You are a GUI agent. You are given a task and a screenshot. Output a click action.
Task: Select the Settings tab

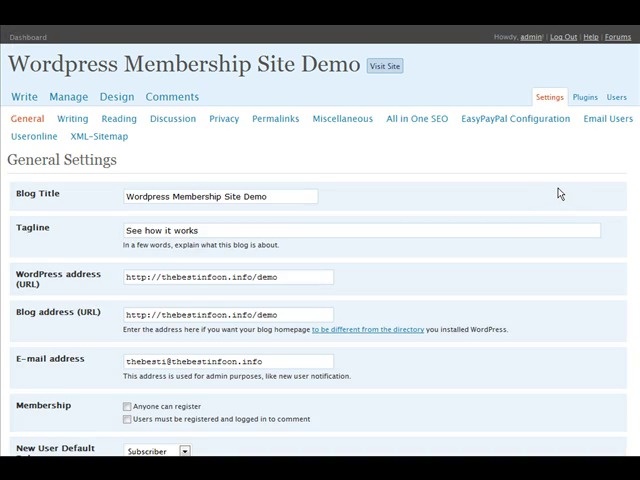(549, 97)
